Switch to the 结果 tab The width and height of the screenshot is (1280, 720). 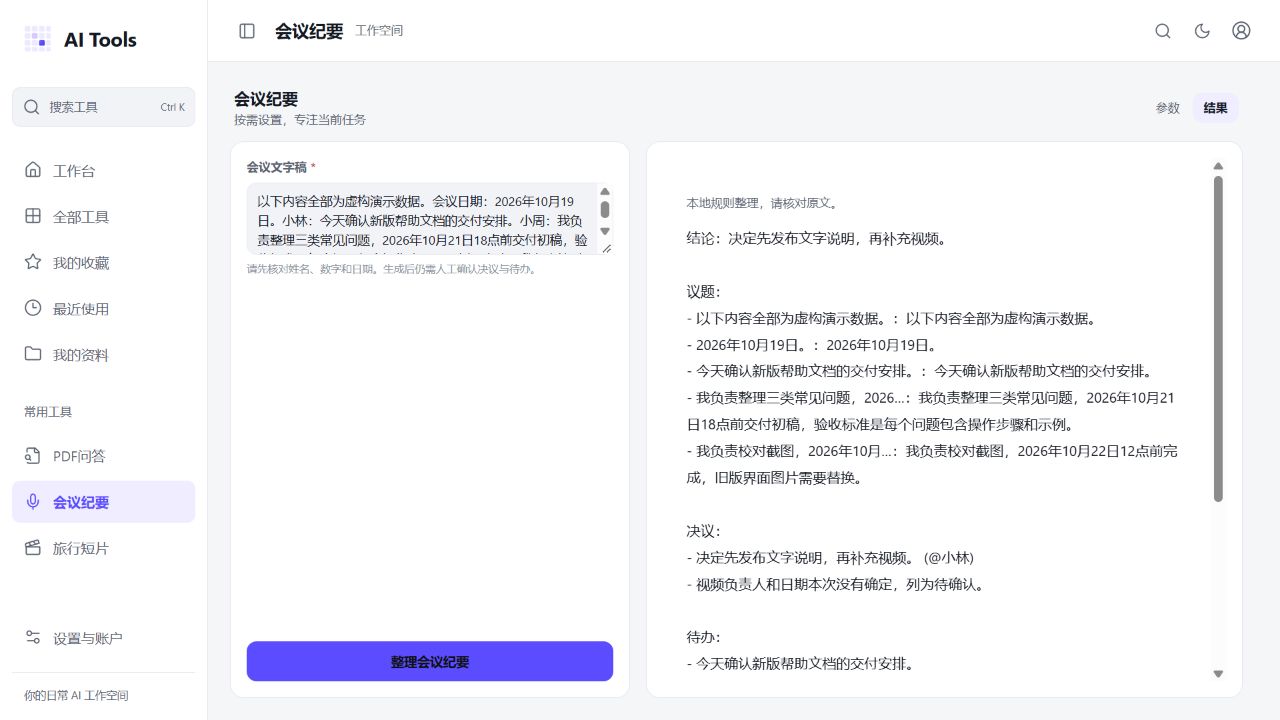(x=1216, y=108)
